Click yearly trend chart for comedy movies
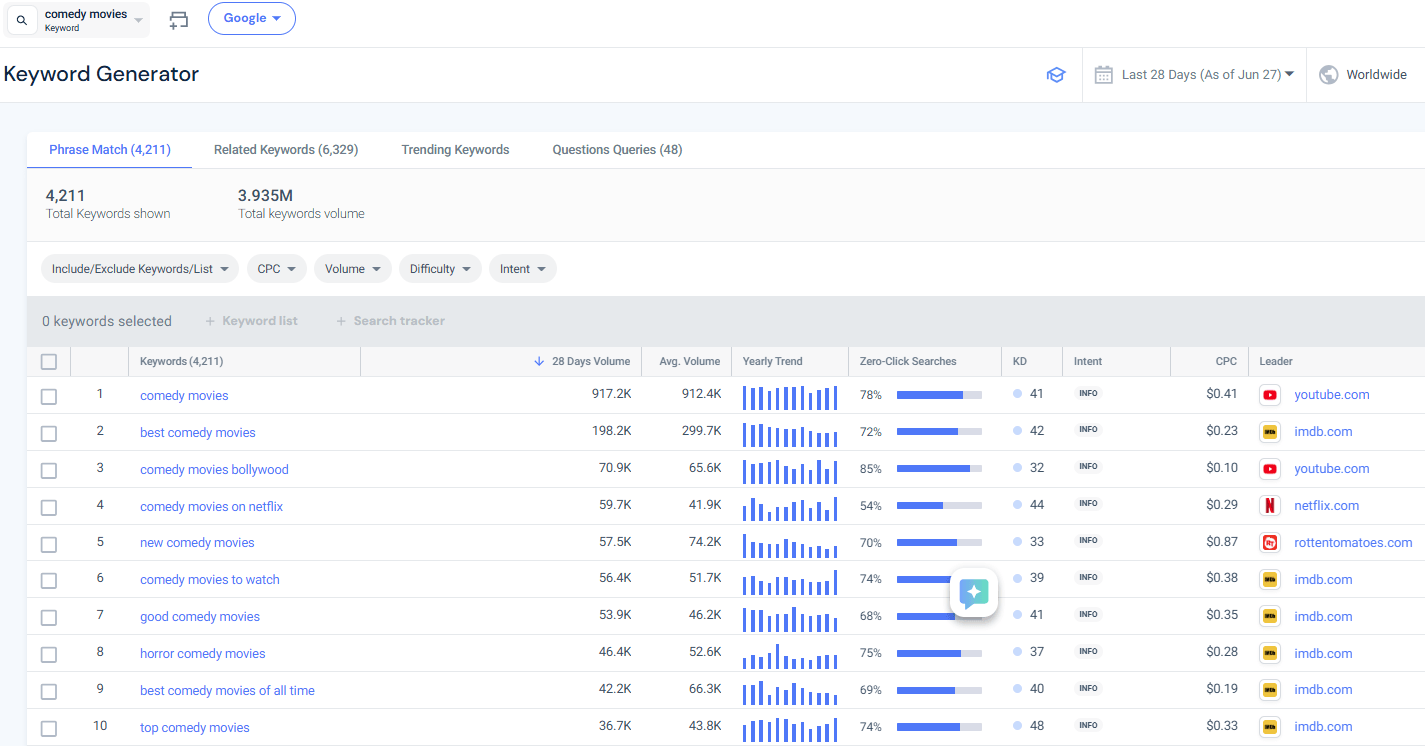Image resolution: width=1425 pixels, height=746 pixels. point(790,397)
